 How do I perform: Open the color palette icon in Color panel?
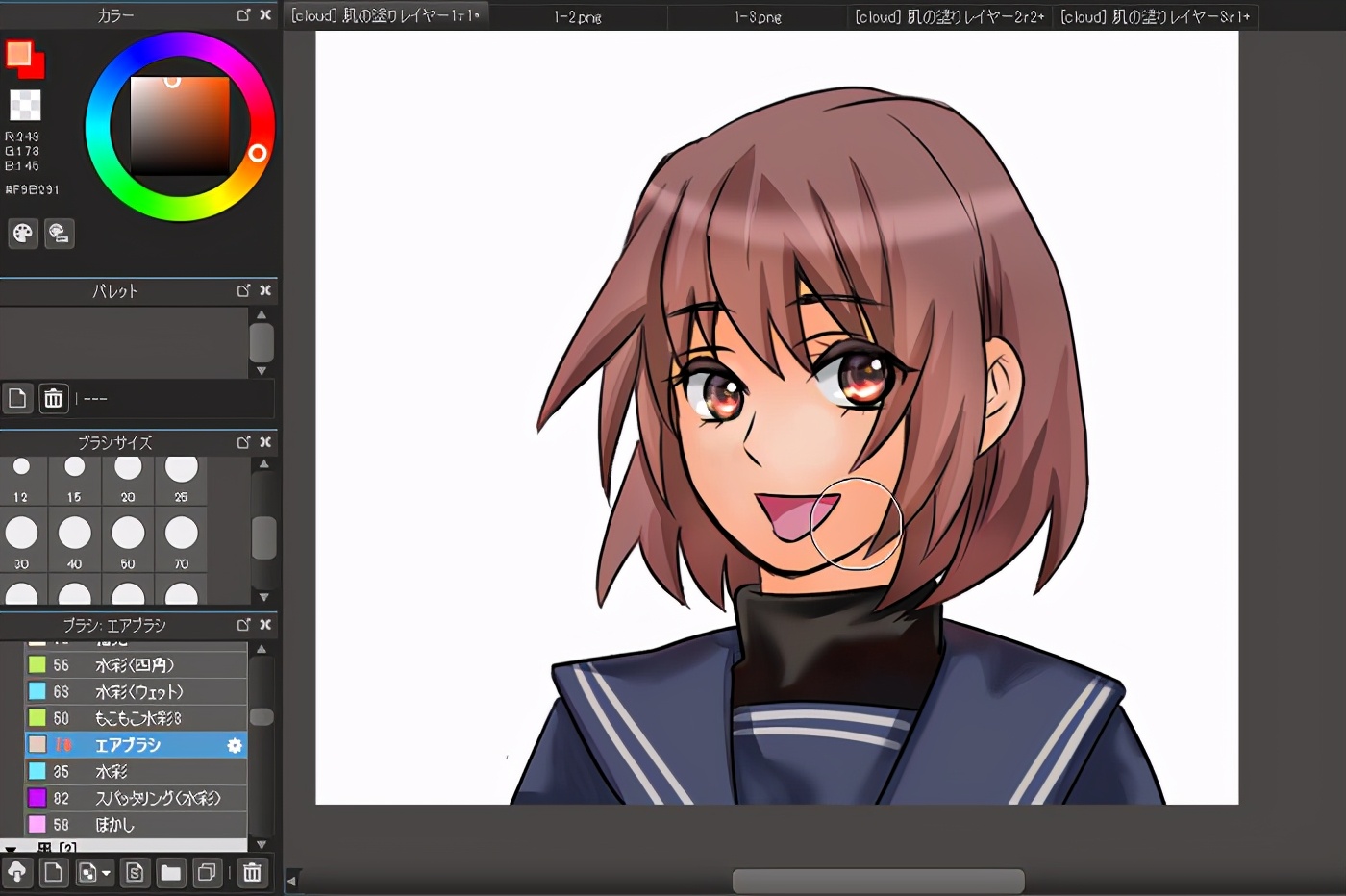pos(23,234)
